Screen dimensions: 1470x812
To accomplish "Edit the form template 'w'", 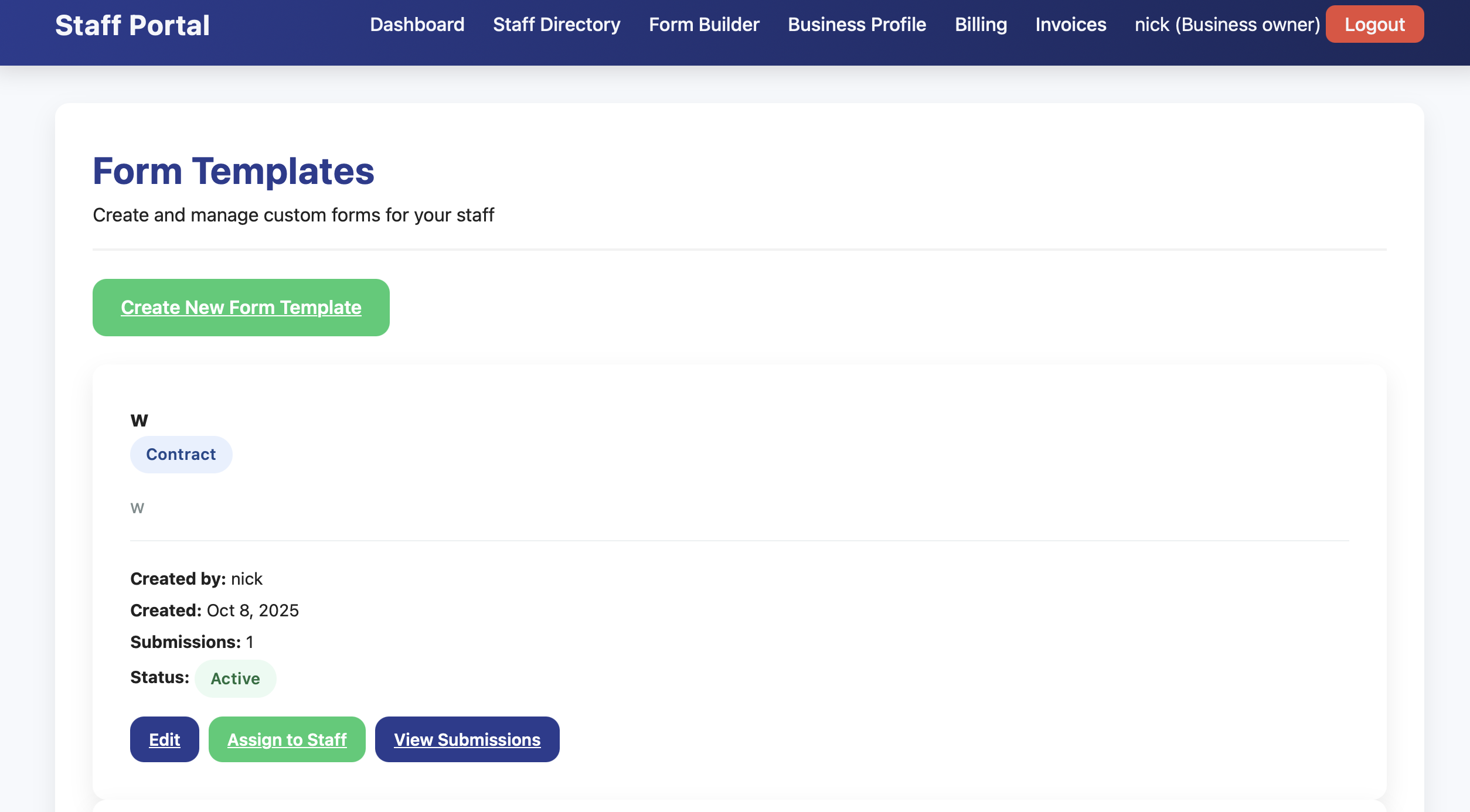I will pyautogui.click(x=164, y=739).
